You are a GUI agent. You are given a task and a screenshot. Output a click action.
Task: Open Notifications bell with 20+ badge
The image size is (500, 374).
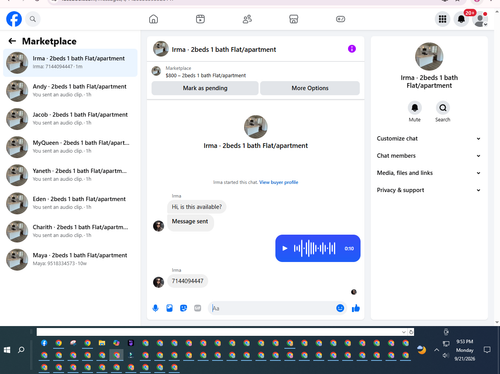(461, 19)
